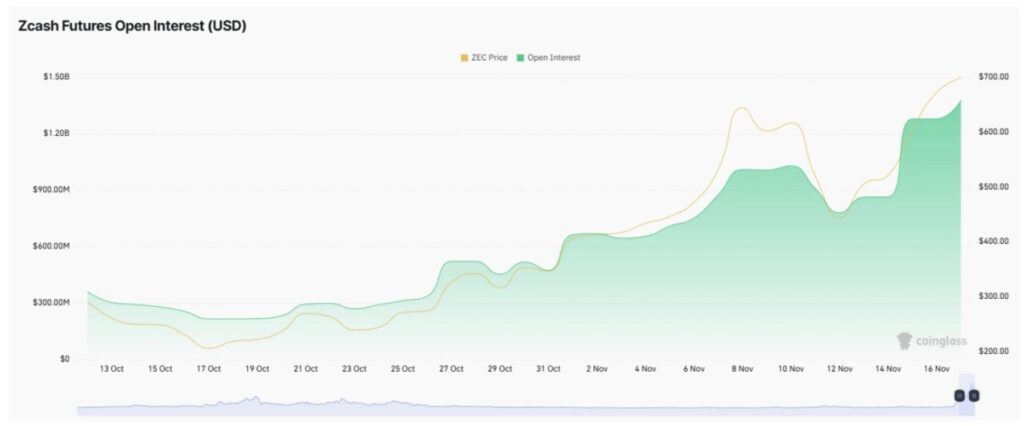Image resolution: width=1024 pixels, height=426 pixels.
Task: Click the $1.50B left axis label
Action: tap(56, 77)
